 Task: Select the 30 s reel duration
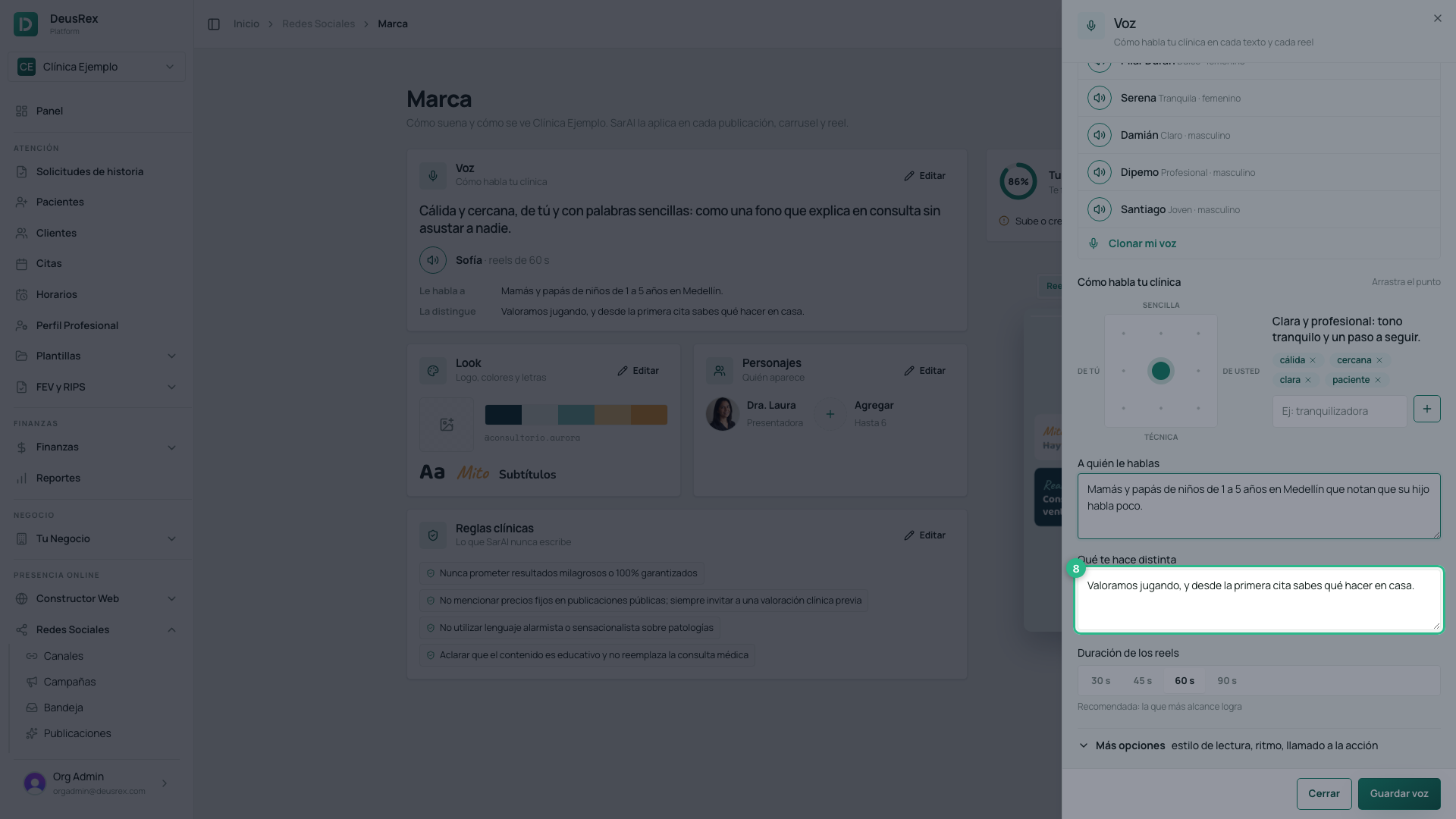tap(1100, 681)
